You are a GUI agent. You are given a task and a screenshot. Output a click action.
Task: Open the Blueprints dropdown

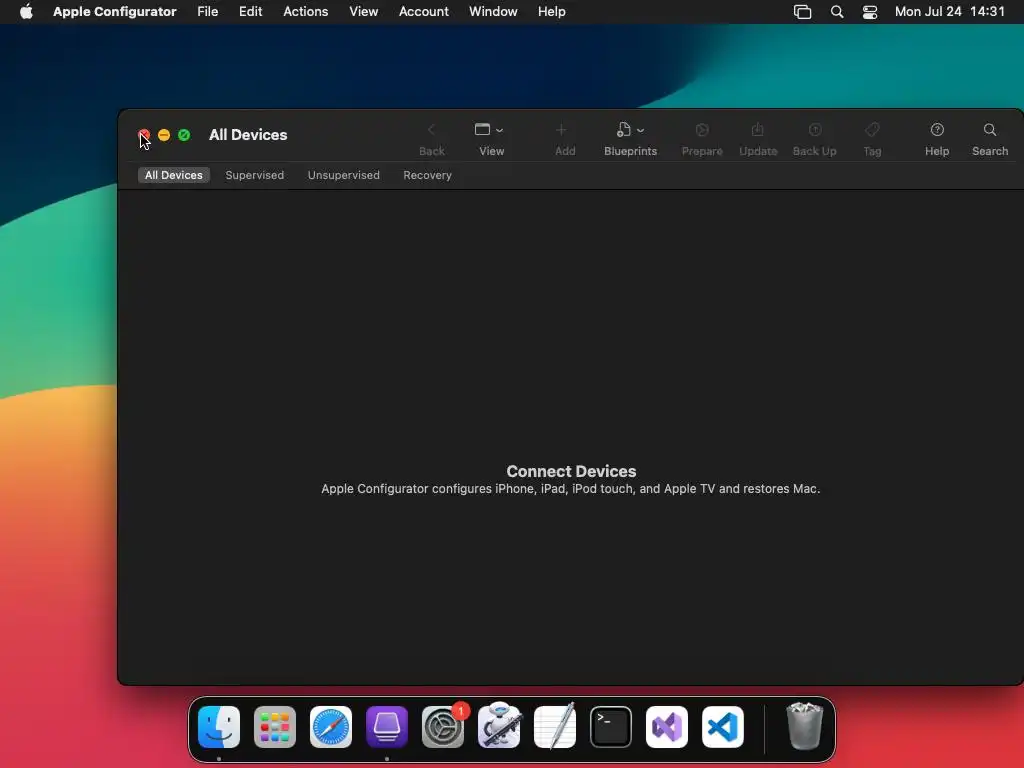(630, 139)
